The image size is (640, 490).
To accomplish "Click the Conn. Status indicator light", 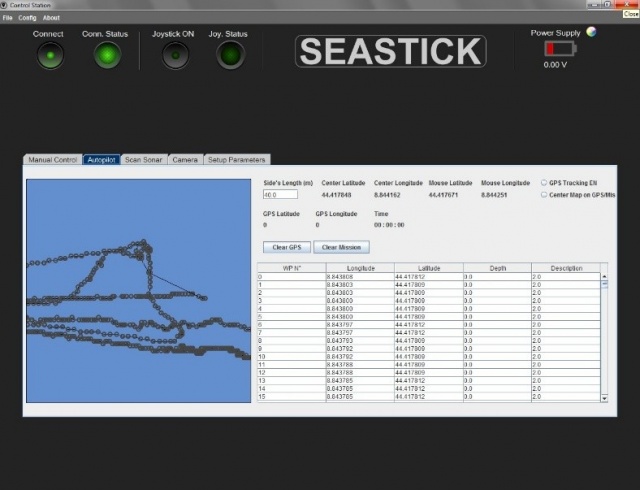I will (x=106, y=56).
